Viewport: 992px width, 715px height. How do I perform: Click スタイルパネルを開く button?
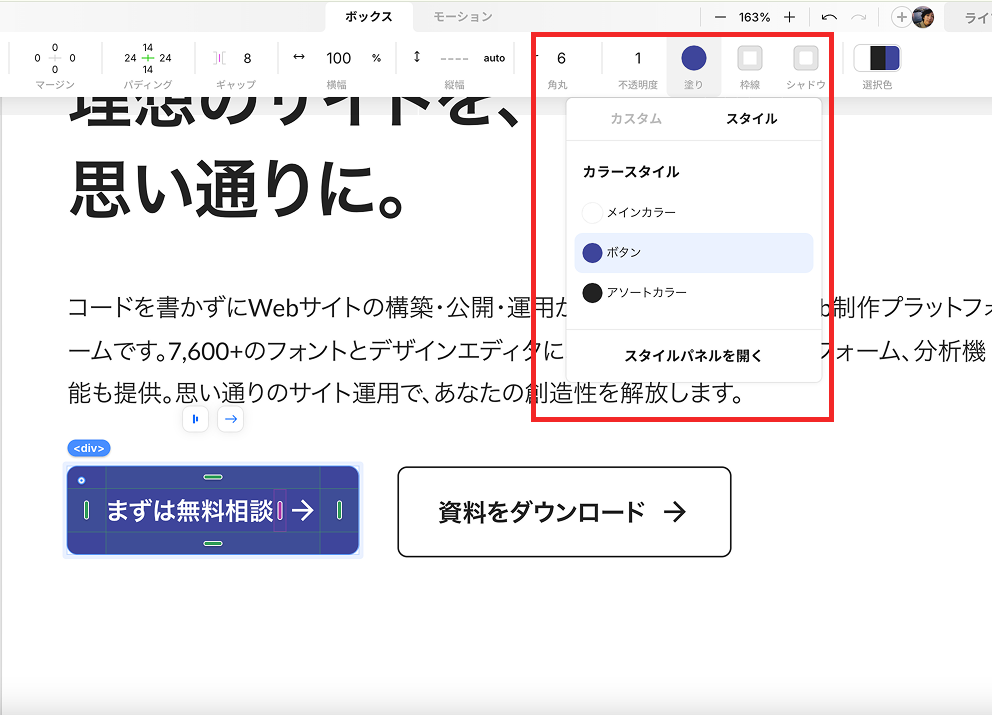(693, 356)
